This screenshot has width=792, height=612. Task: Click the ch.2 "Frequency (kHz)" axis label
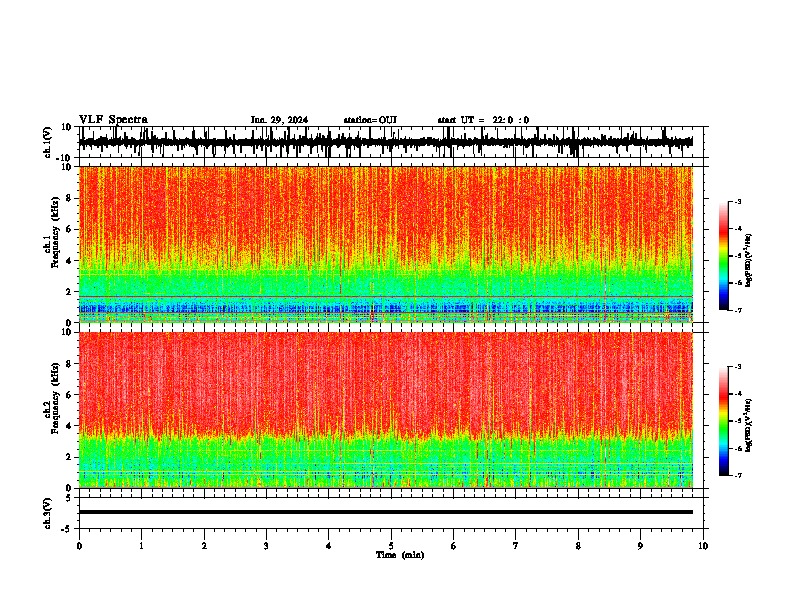(55, 398)
